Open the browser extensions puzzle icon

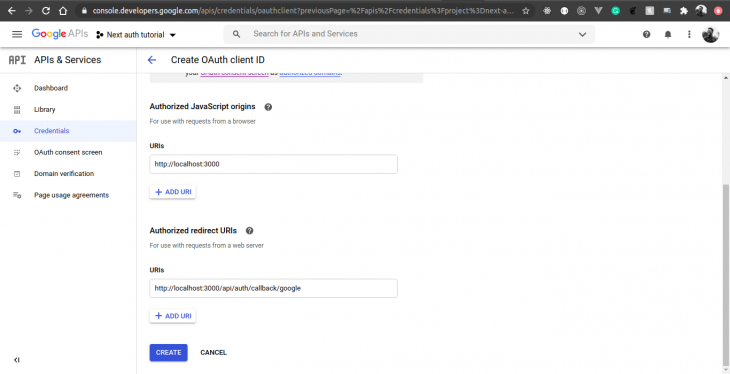coord(683,10)
